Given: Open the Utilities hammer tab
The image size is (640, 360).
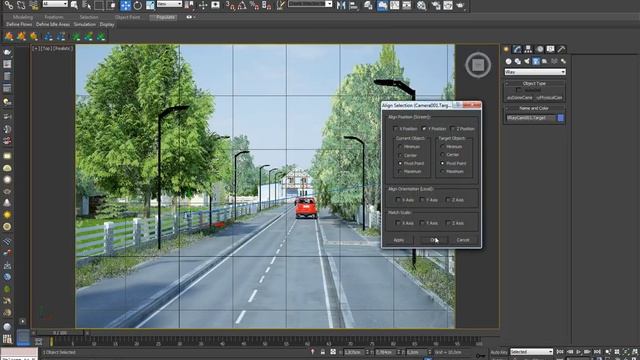Looking at the screenshot, I should (562, 49).
